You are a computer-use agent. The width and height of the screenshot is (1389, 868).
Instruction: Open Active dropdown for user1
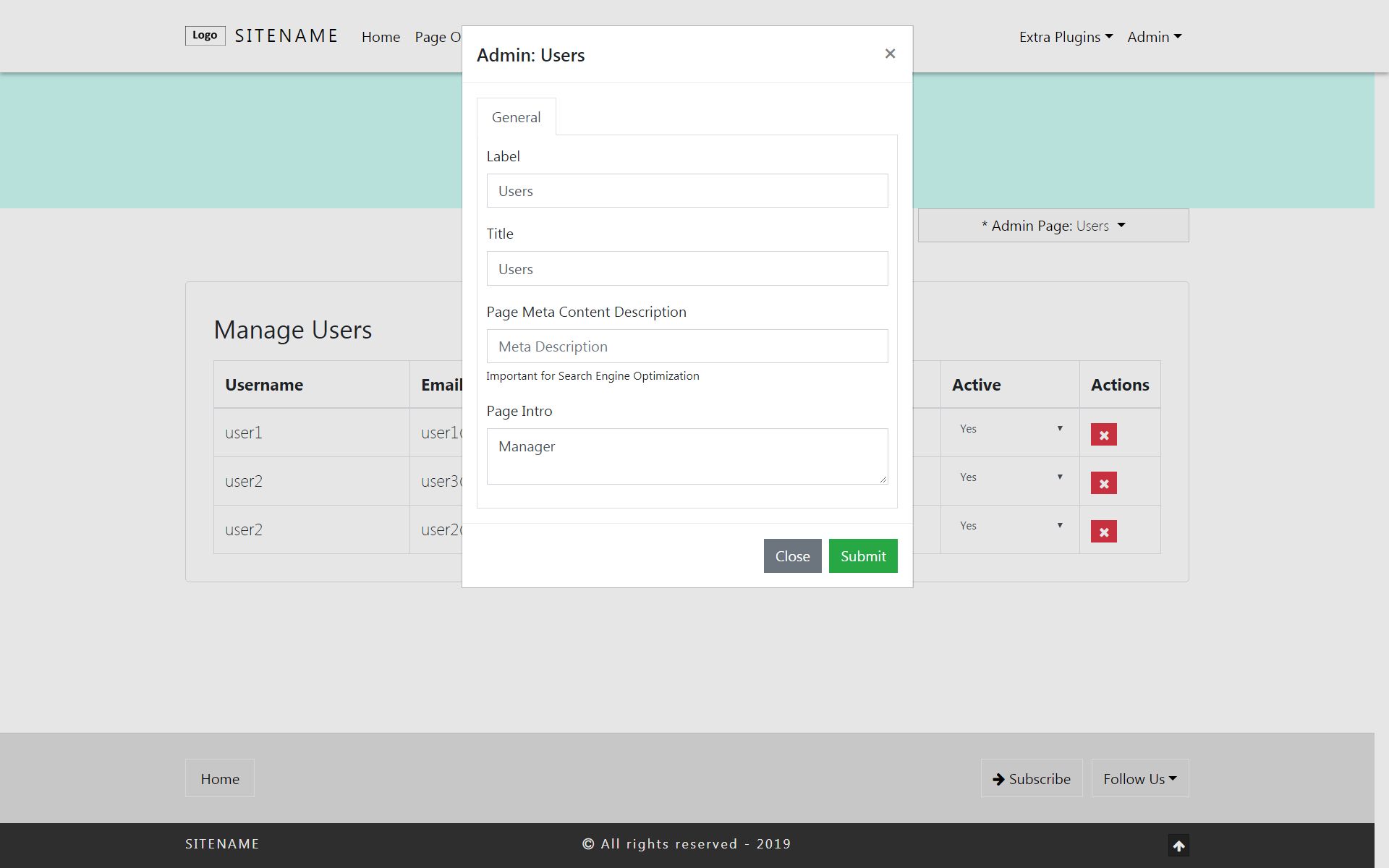click(1010, 429)
